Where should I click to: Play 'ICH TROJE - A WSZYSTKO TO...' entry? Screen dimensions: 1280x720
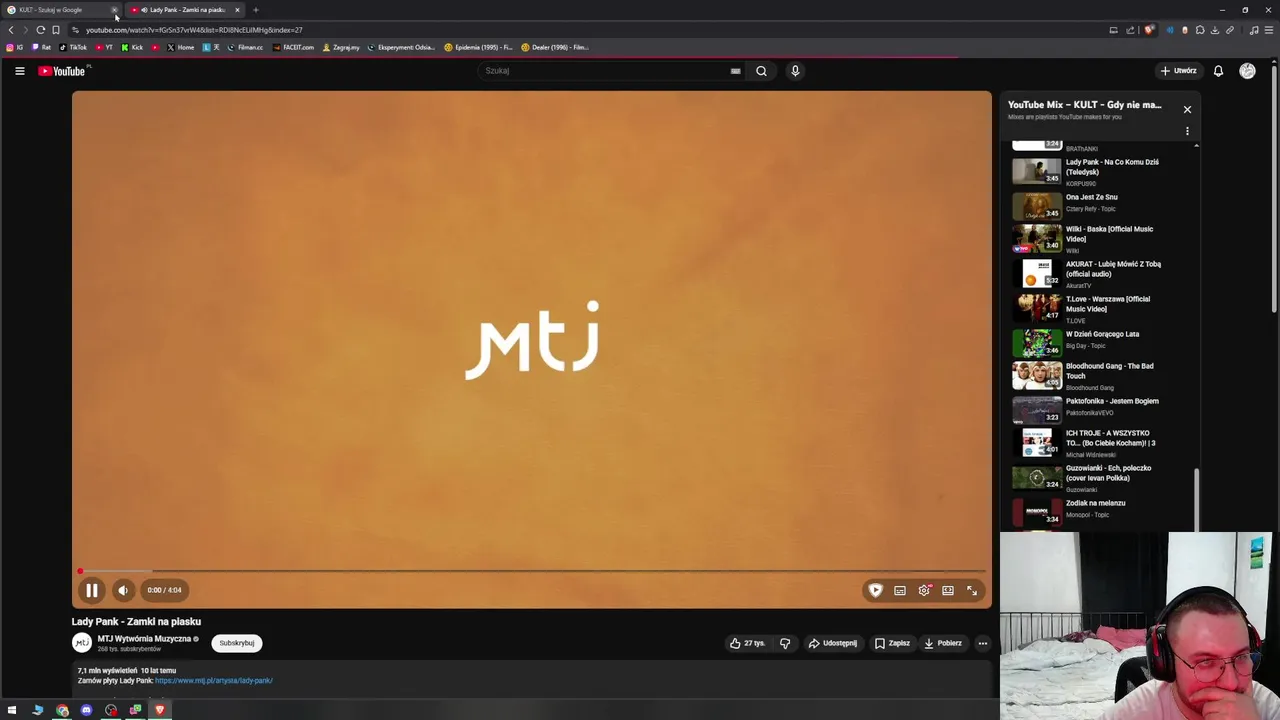[1100, 443]
